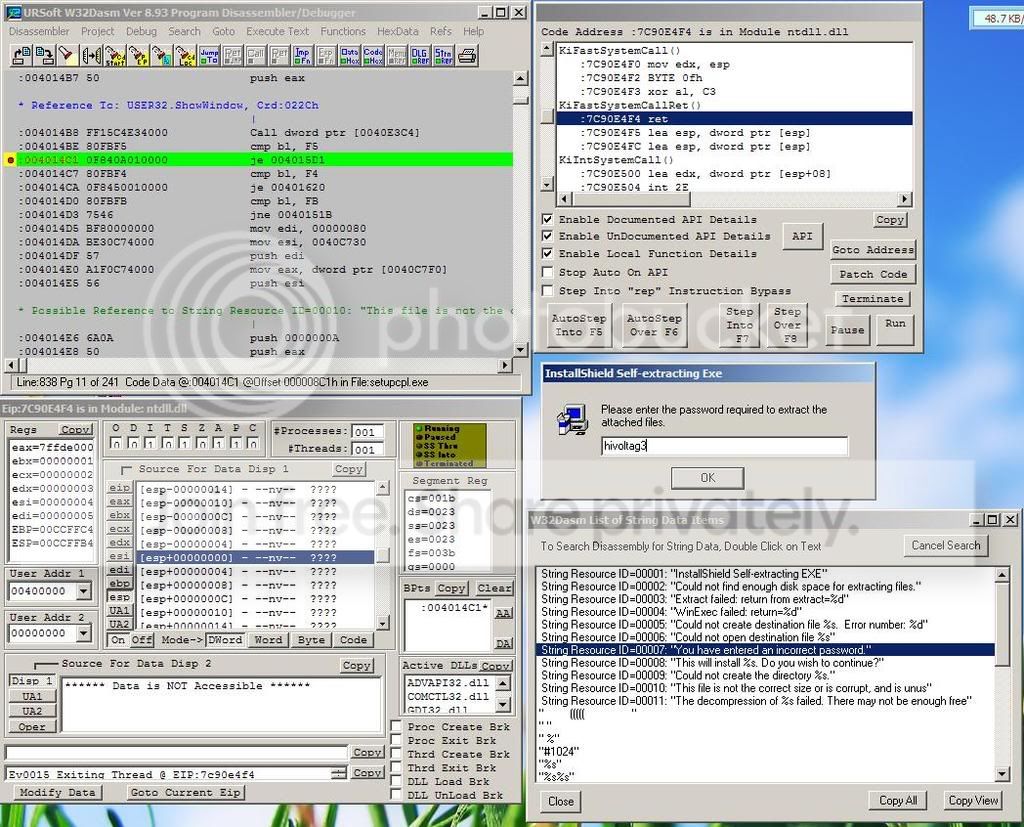Screen dimensions: 1024x827
Task: Click the Goto Address button
Action: (x=872, y=250)
